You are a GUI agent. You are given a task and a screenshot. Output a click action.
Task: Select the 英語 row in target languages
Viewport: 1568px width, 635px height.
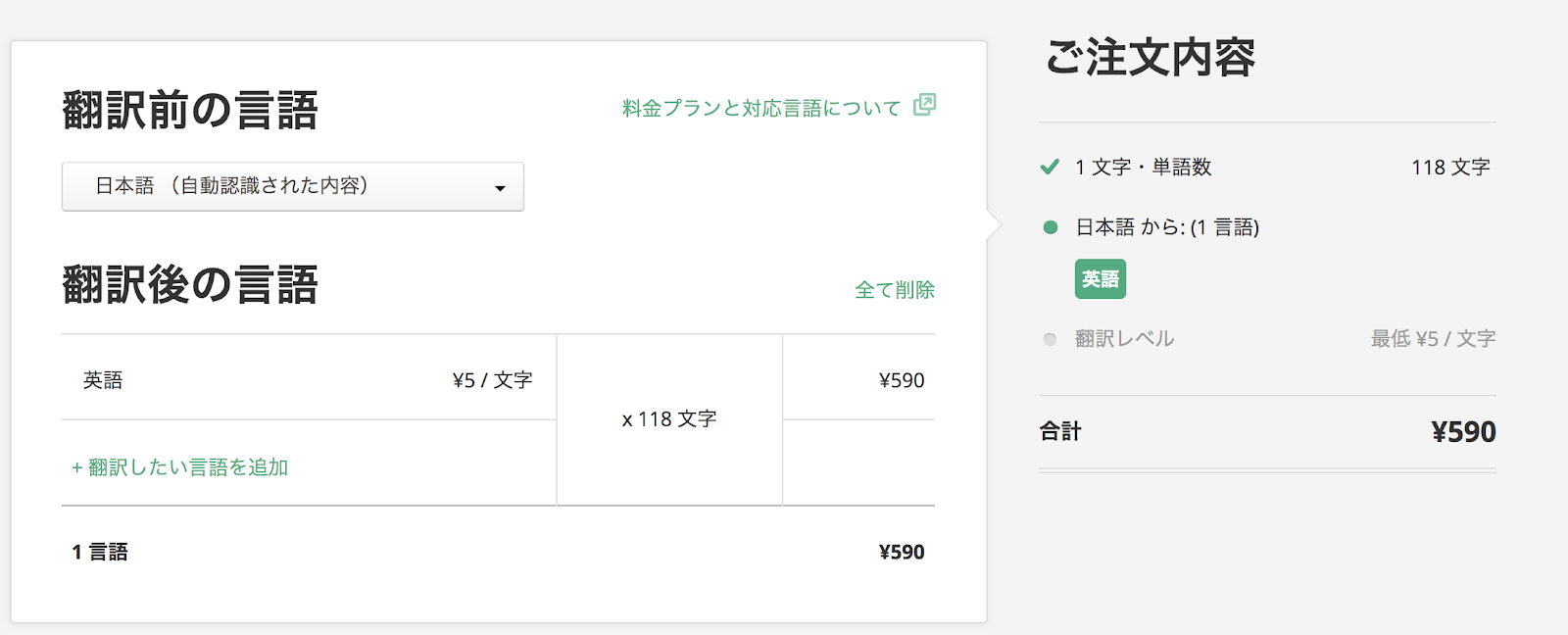[103, 380]
